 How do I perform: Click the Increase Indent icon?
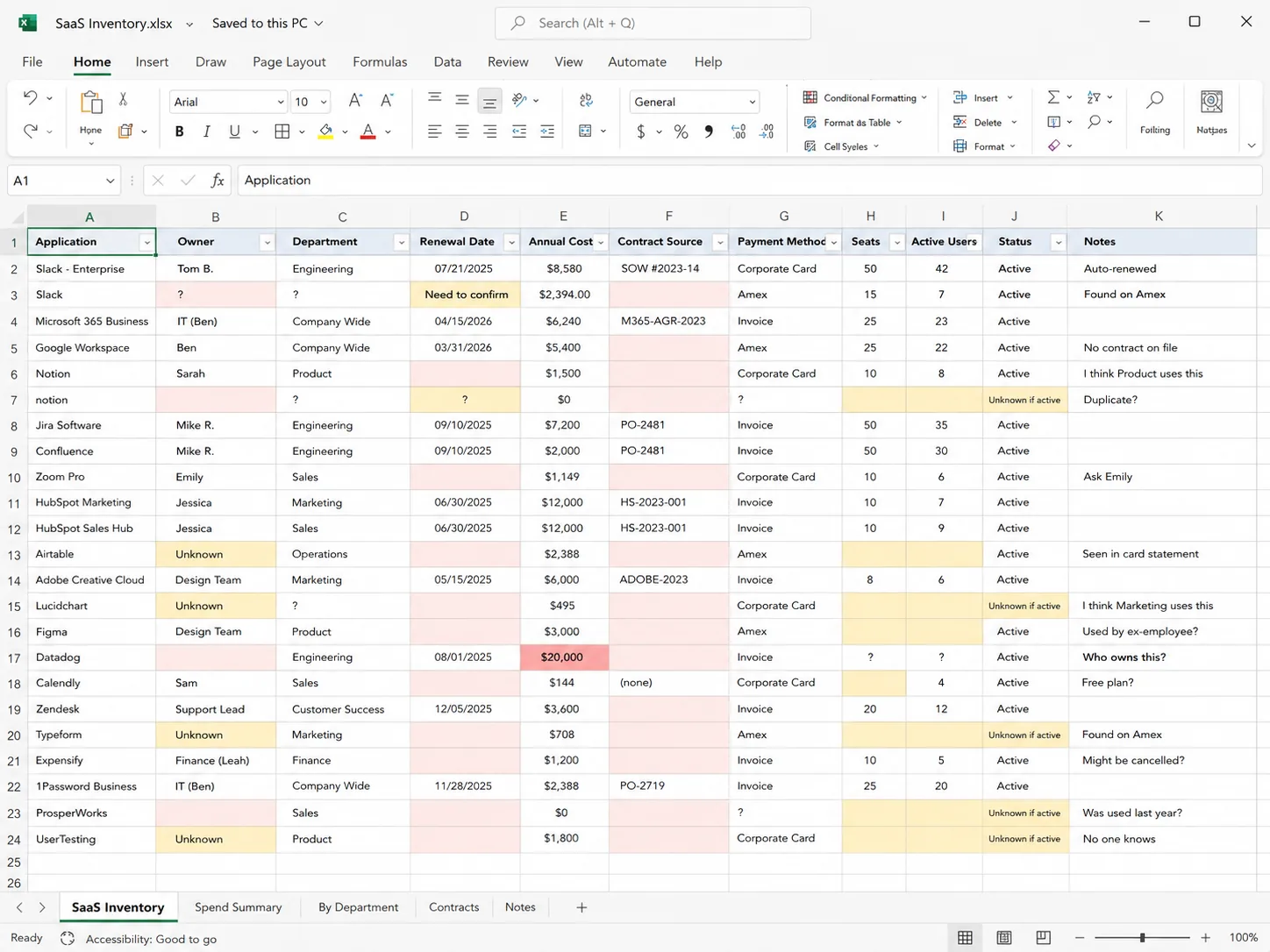pos(547,131)
